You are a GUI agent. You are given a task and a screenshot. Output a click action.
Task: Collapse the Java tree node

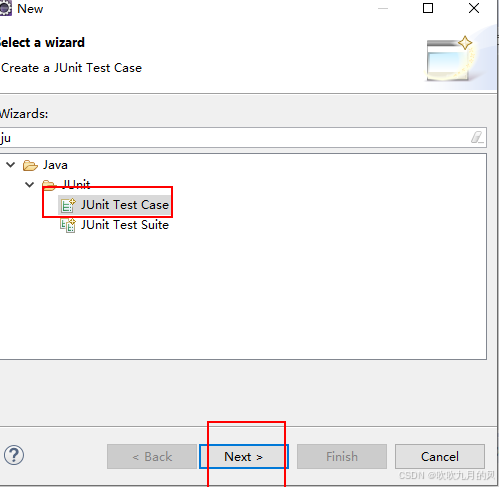point(11,165)
